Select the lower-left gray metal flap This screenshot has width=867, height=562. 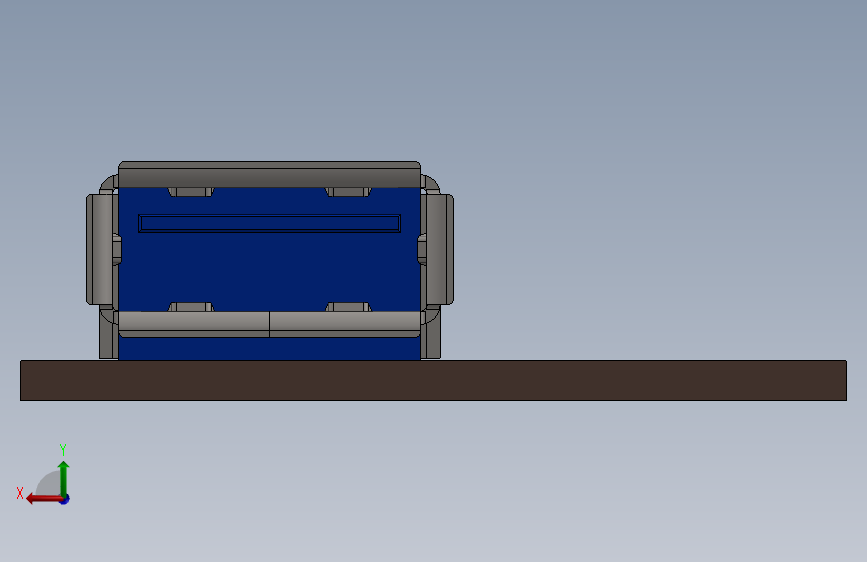[x=194, y=324]
